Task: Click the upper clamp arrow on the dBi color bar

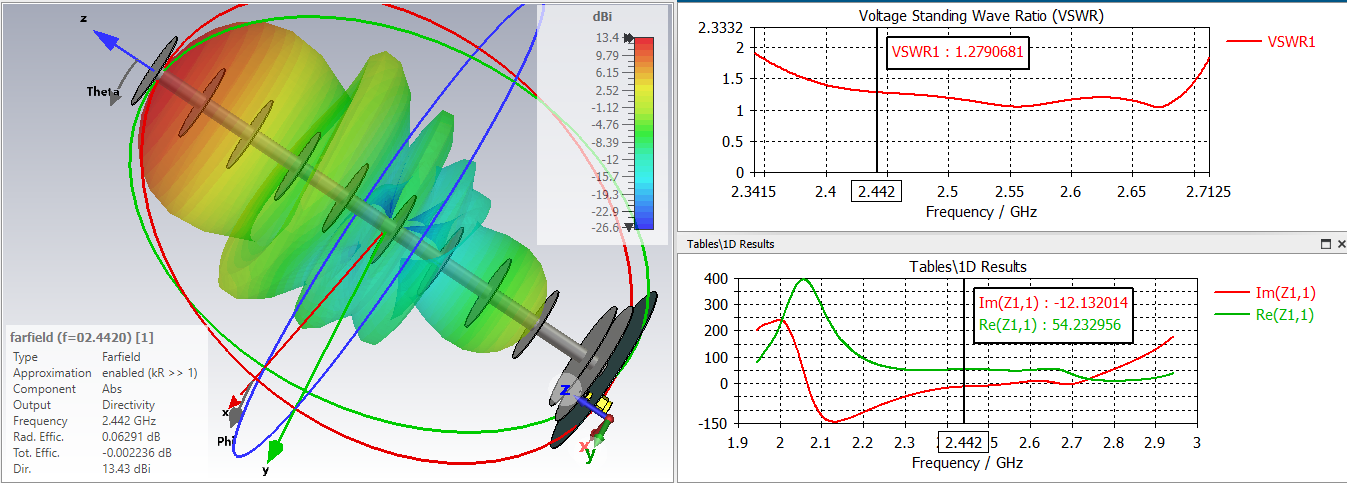Action: click(629, 37)
